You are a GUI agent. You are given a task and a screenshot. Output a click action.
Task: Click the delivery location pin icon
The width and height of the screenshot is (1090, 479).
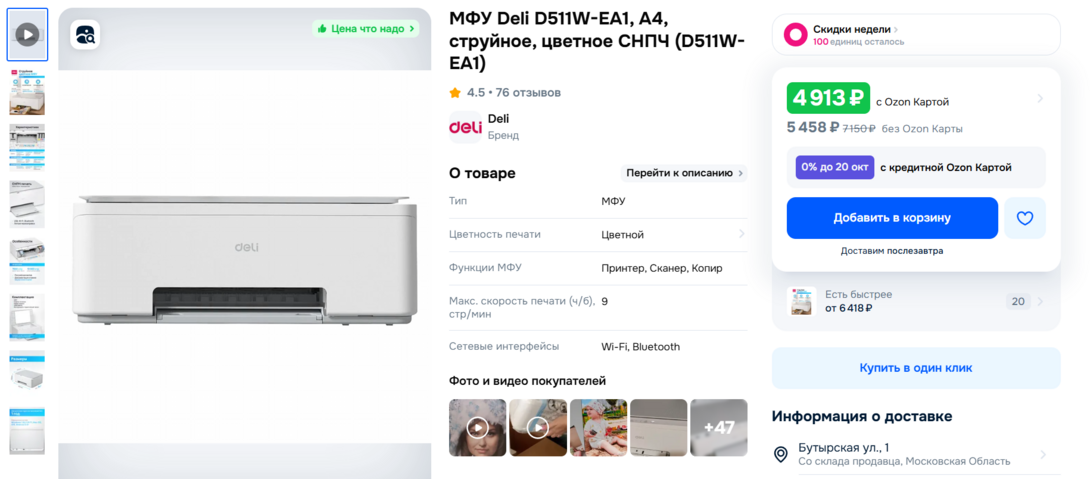coord(781,454)
